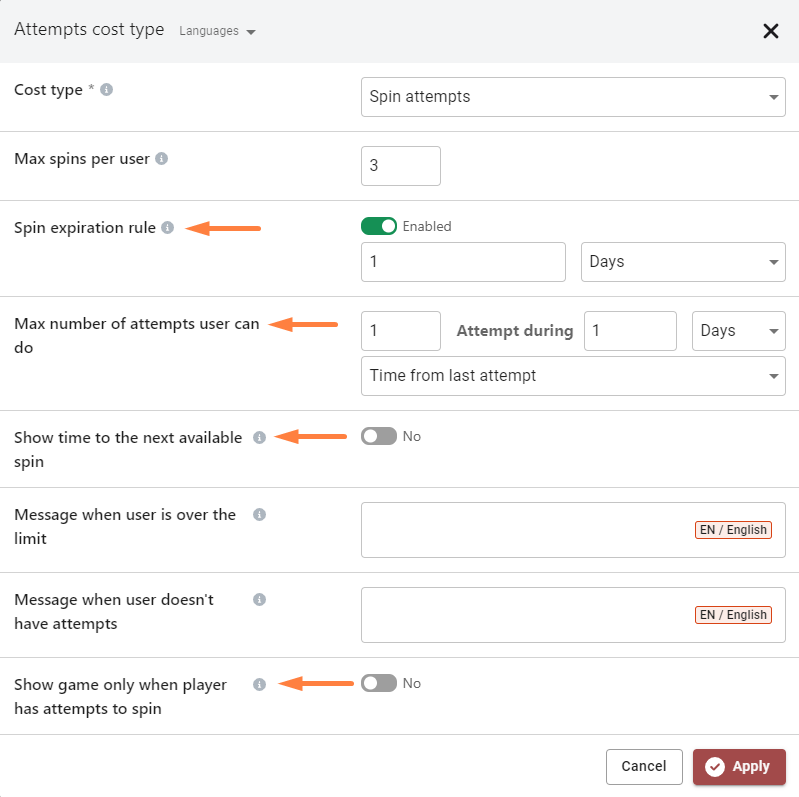Enable Show time to next available spin toggle

379,436
